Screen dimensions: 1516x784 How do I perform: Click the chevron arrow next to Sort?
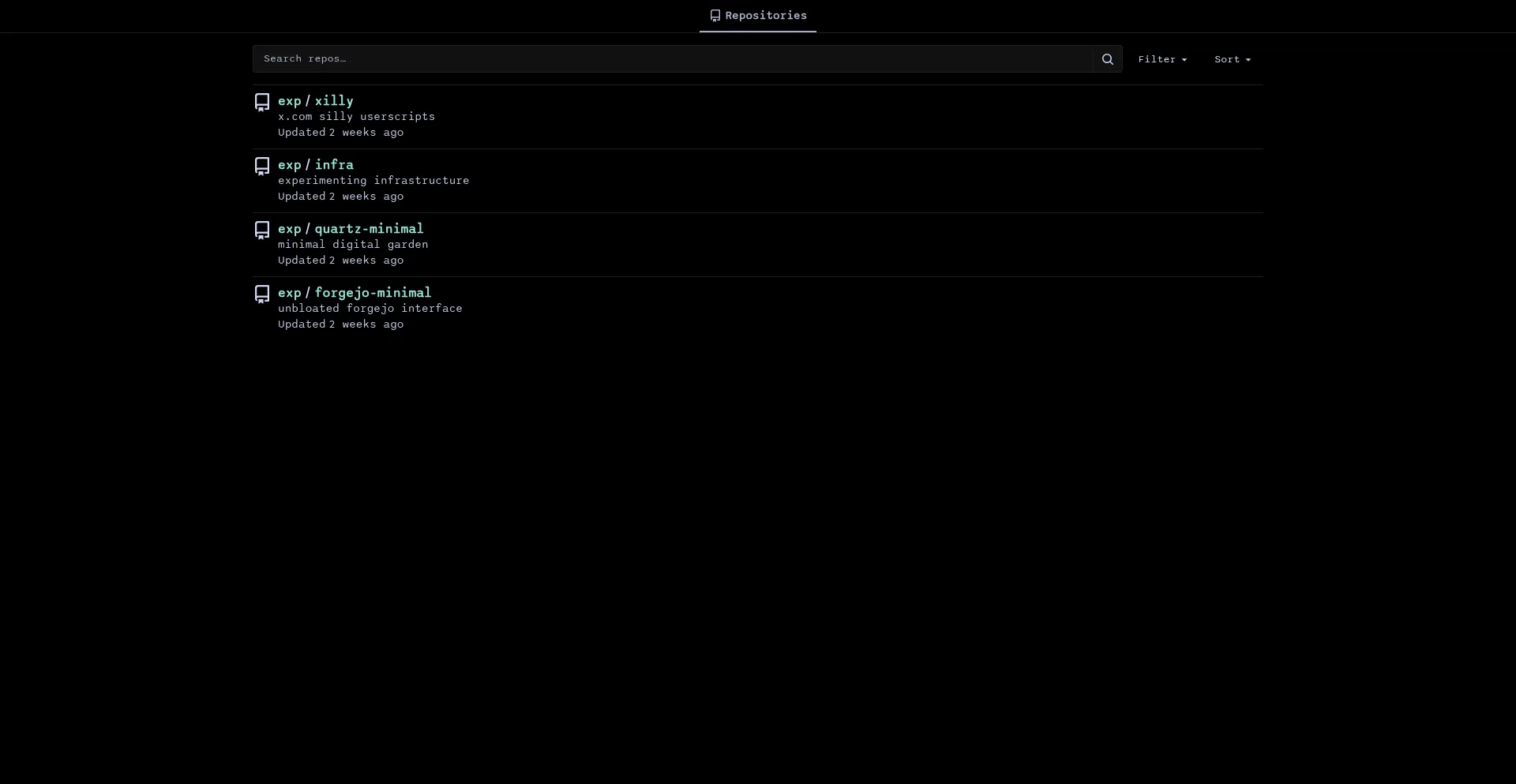coord(1248,60)
